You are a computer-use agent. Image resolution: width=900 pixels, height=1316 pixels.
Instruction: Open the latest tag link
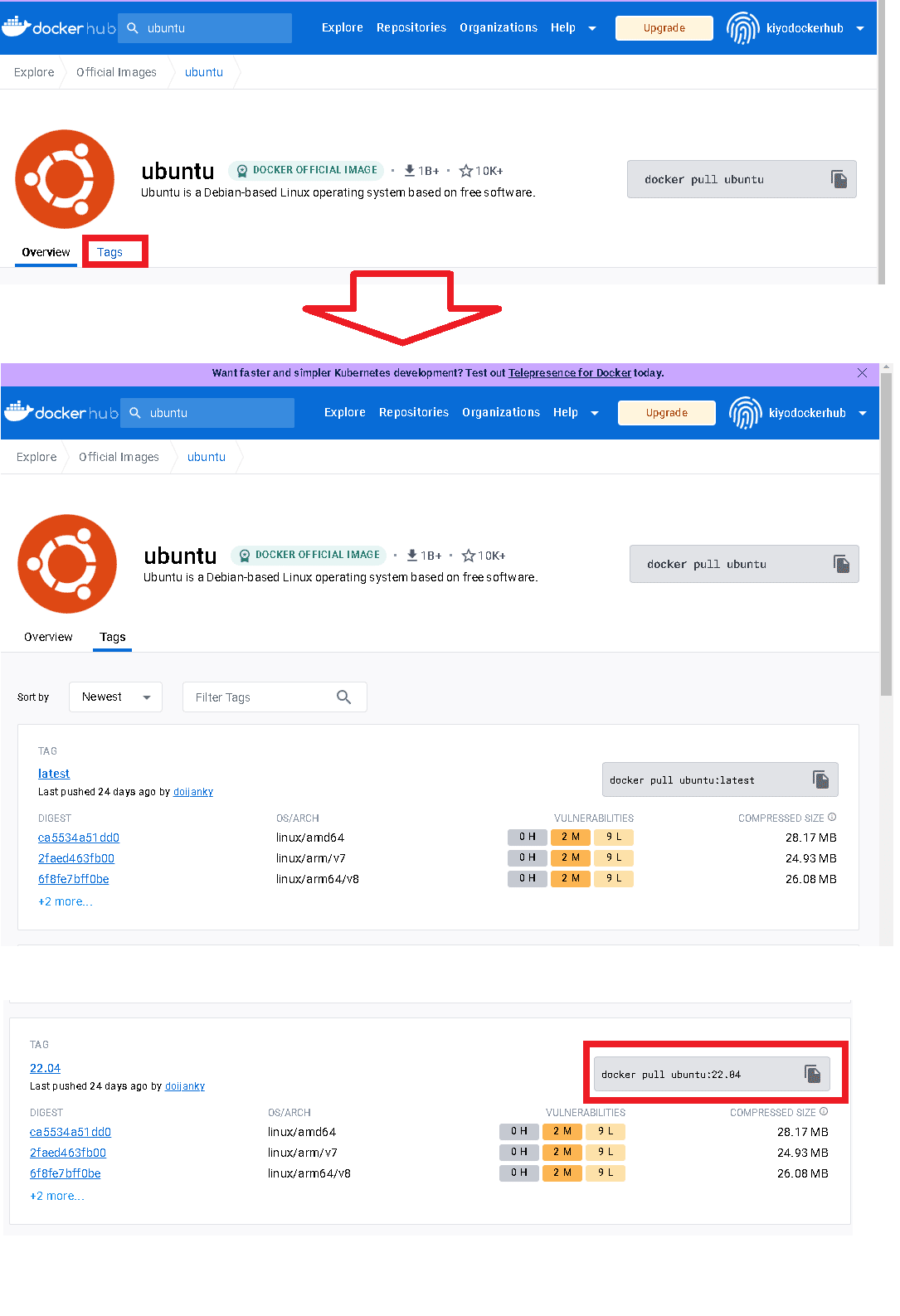coord(54,774)
